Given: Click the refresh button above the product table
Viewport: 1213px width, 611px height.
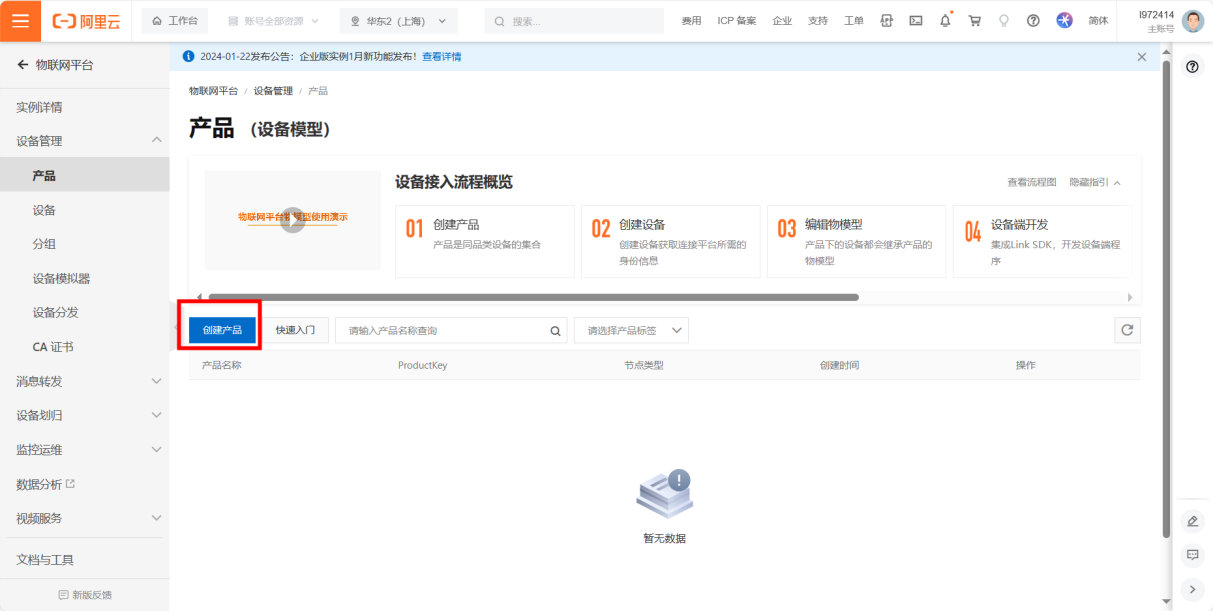Looking at the screenshot, I should coord(1127,330).
